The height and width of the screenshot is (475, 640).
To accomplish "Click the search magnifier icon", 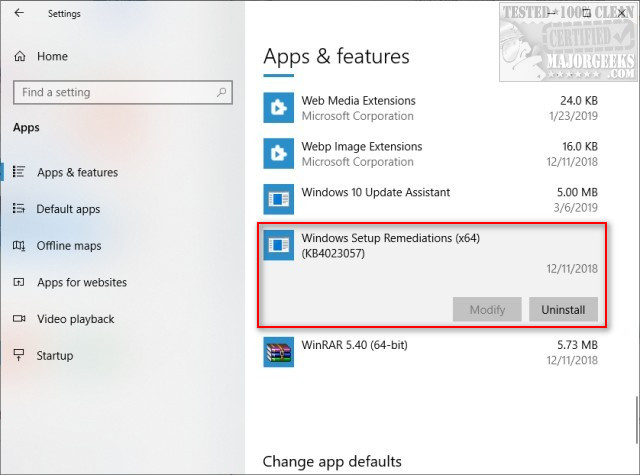I will point(222,92).
